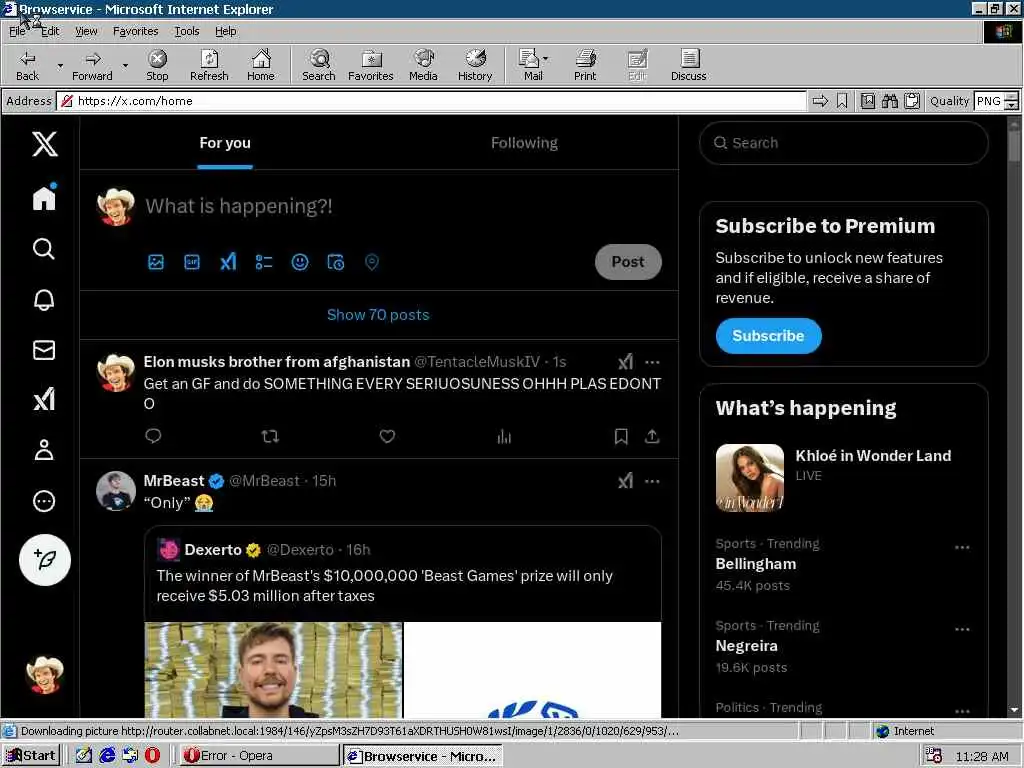This screenshot has width=1024, height=768.
Task: Click the blue Subscribe button
Action: (768, 336)
